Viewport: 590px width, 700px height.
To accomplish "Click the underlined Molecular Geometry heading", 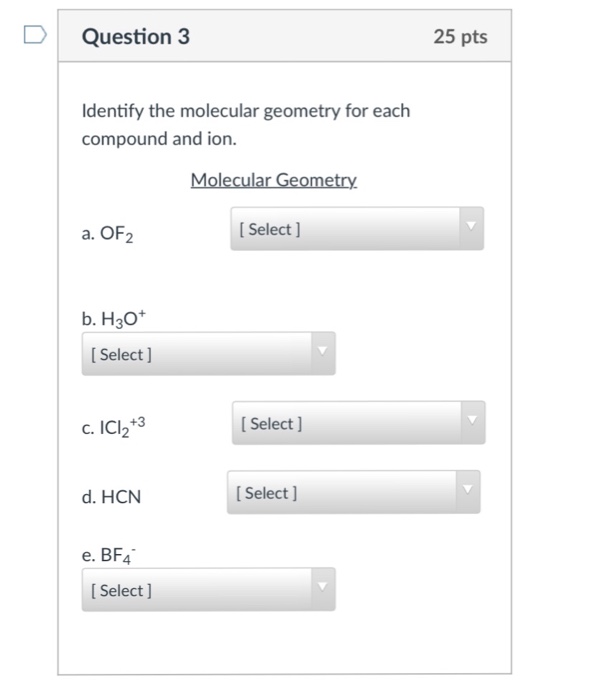I will tap(274, 180).
